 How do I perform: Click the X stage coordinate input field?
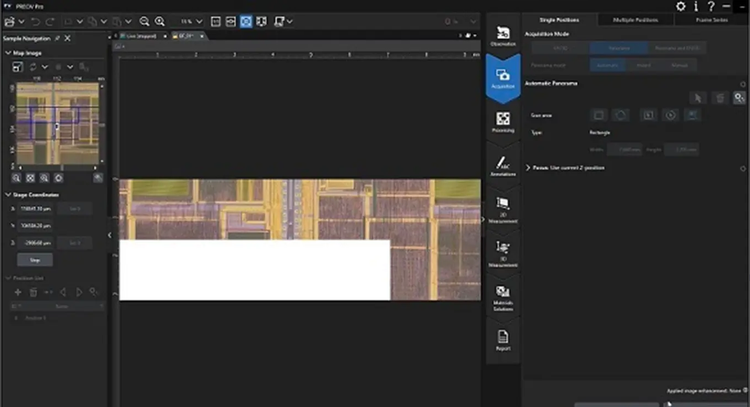(37, 209)
